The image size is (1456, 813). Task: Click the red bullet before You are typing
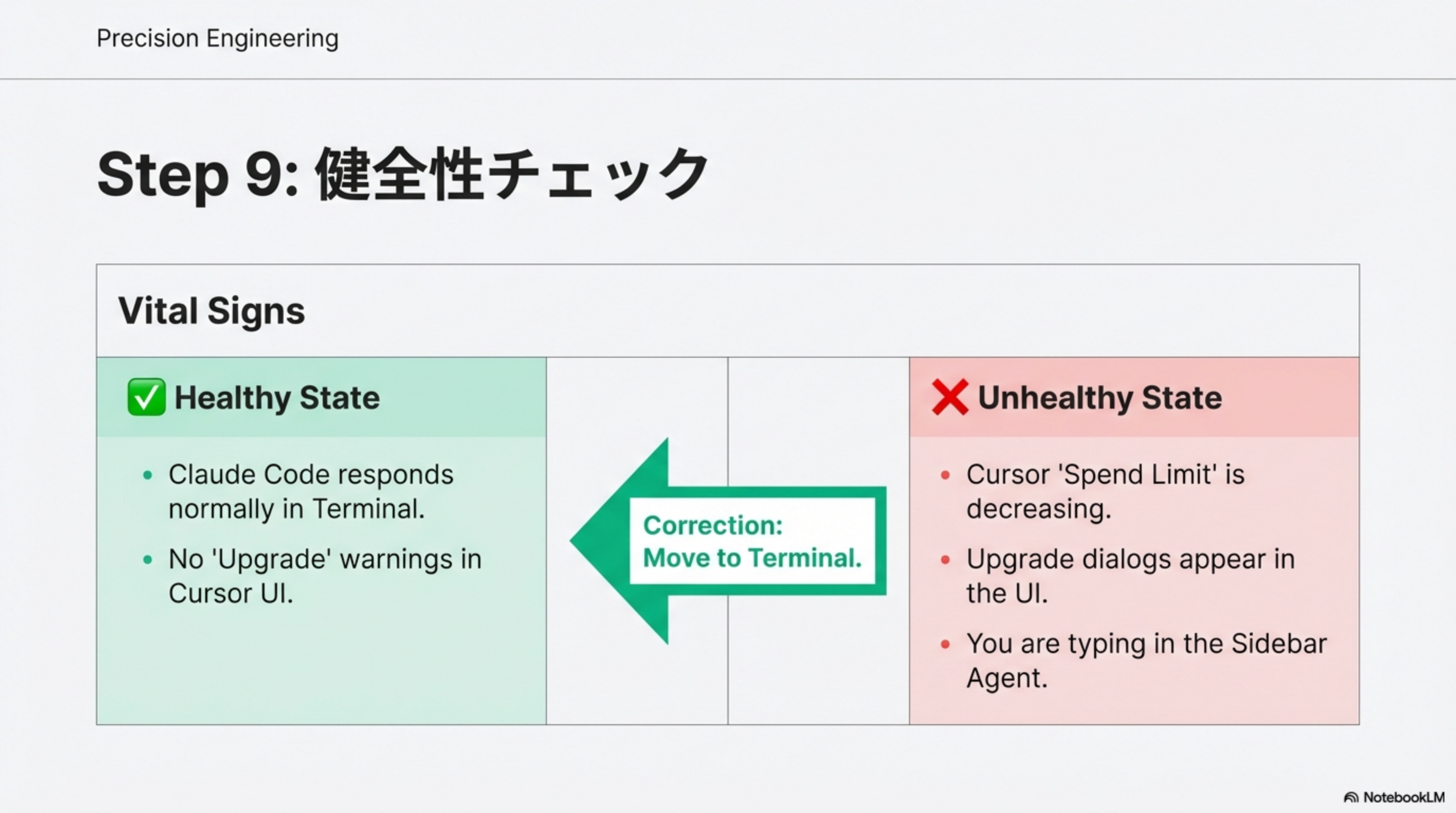pos(945,644)
